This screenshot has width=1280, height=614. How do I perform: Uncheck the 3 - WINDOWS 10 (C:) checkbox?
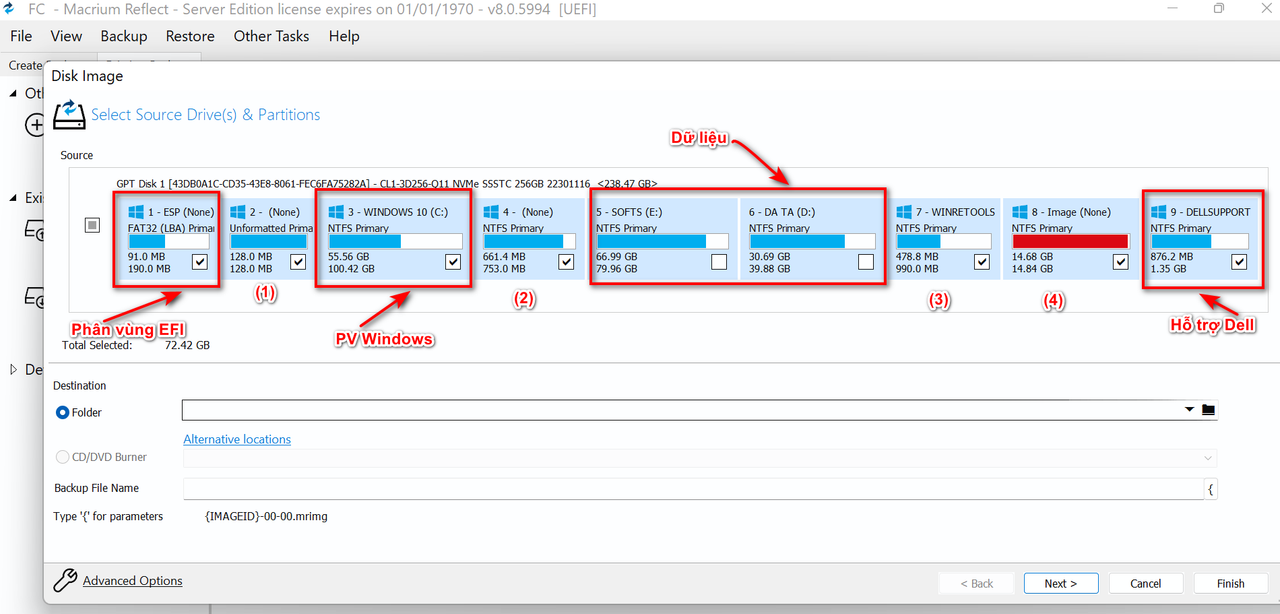(453, 262)
